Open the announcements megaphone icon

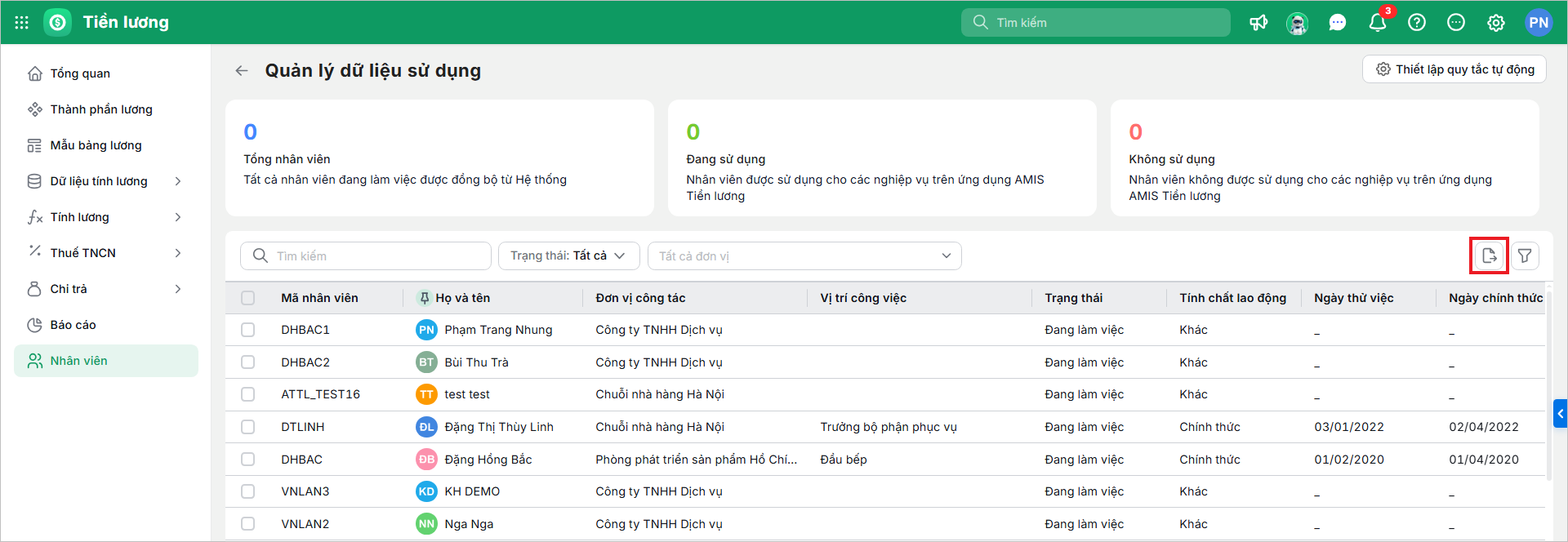tap(1258, 23)
